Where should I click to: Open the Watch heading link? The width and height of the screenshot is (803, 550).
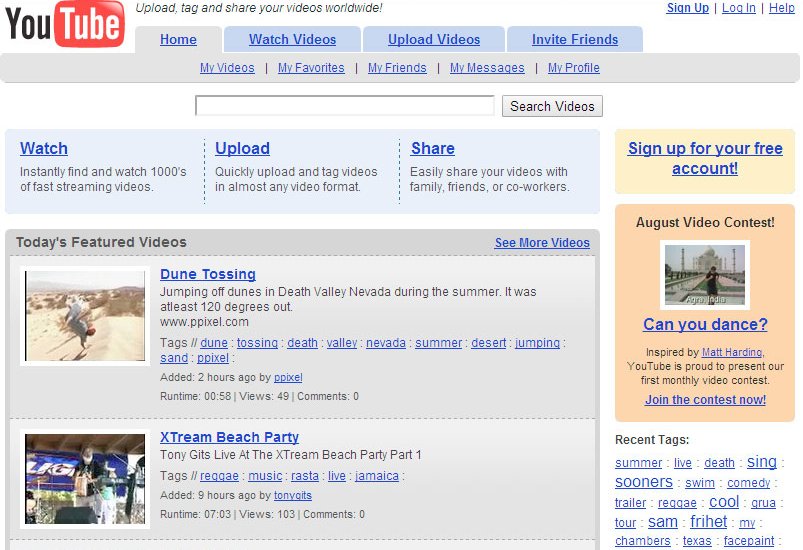point(44,148)
